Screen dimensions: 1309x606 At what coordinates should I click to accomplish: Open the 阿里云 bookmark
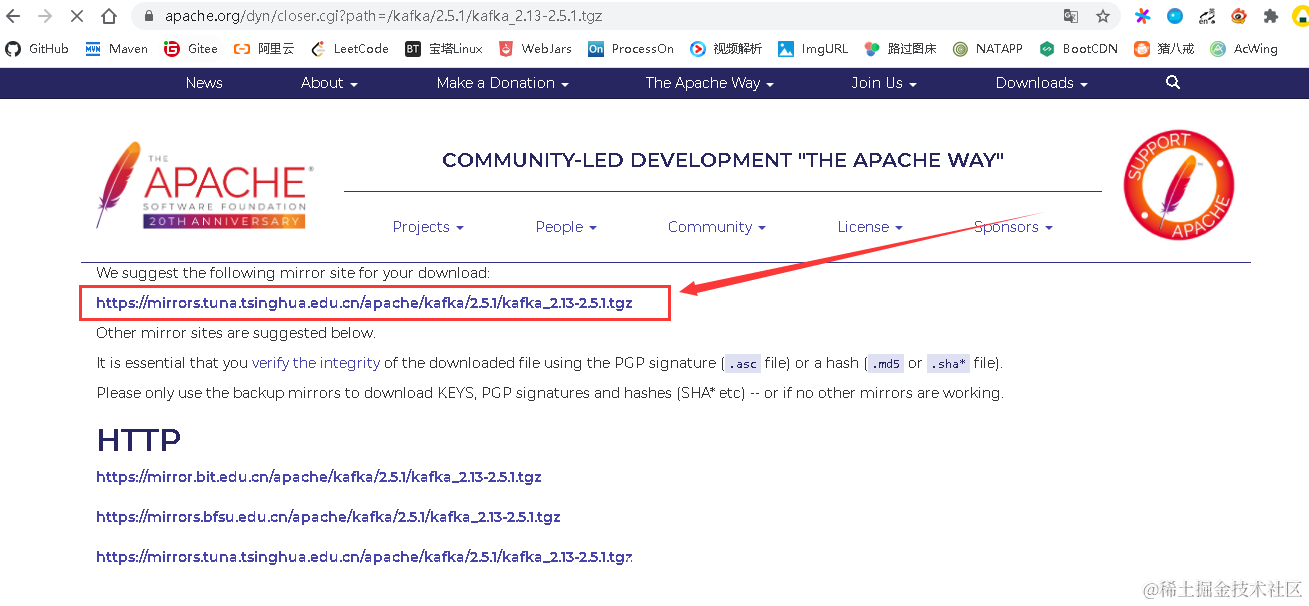point(264,48)
